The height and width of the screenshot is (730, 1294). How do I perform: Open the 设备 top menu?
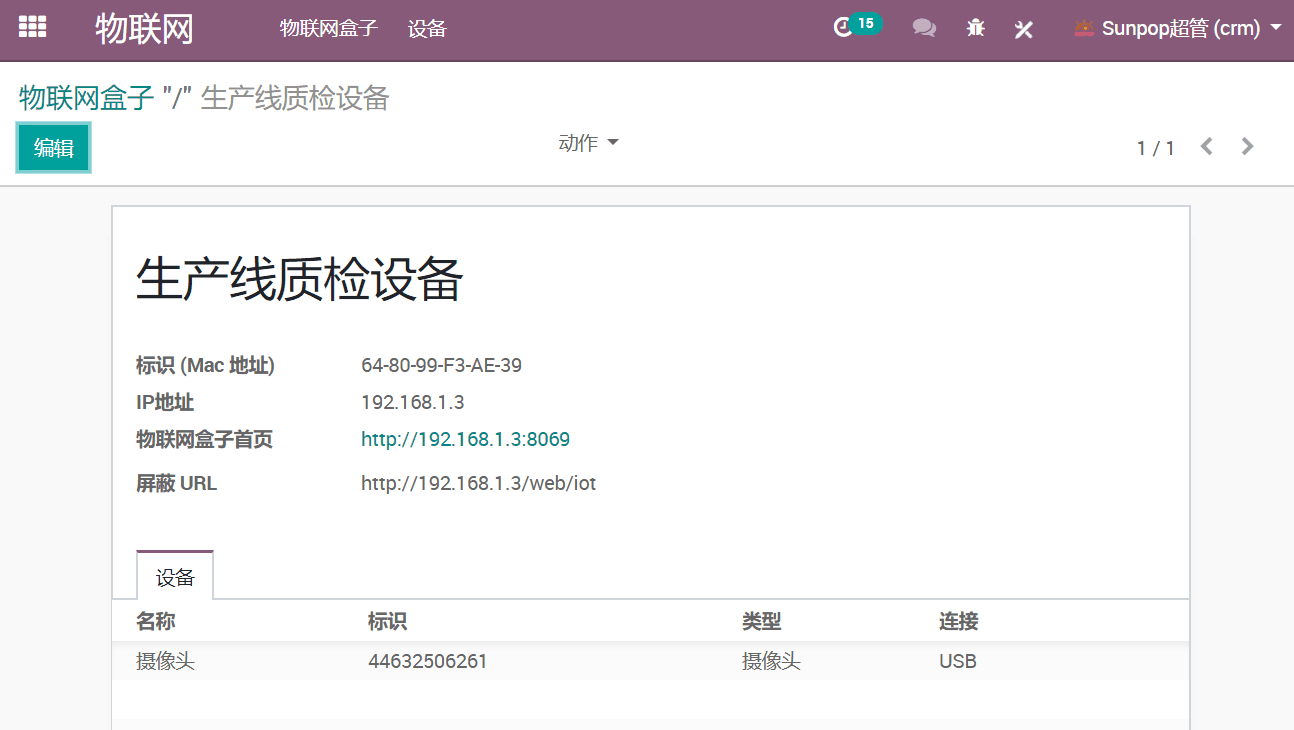[x=427, y=28]
